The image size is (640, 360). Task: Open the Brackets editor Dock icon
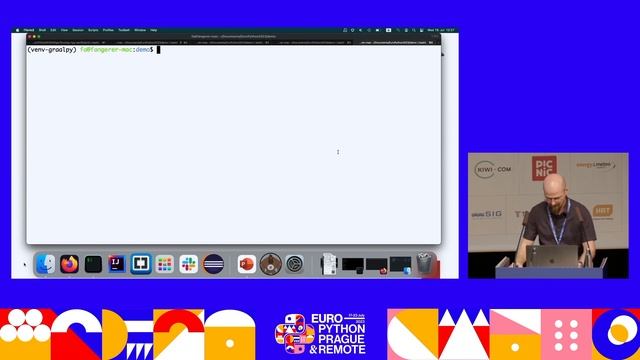(x=141, y=264)
